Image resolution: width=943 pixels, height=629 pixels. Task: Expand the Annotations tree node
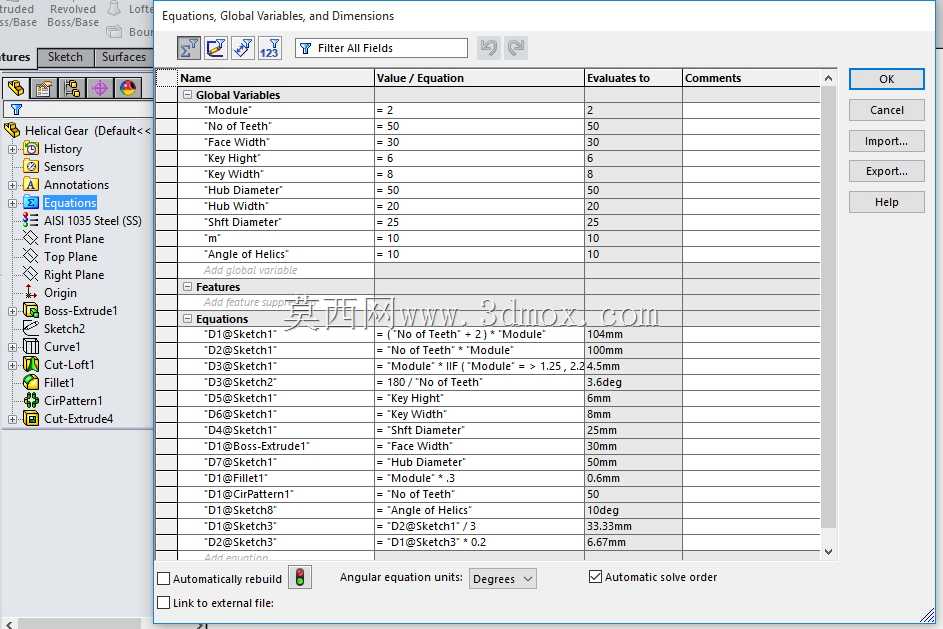coord(13,185)
